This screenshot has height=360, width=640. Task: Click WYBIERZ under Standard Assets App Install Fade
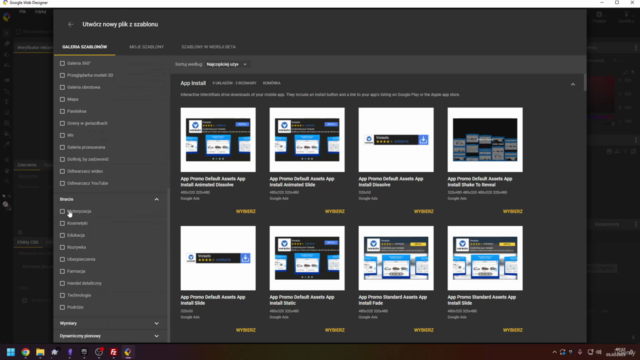tap(424, 330)
